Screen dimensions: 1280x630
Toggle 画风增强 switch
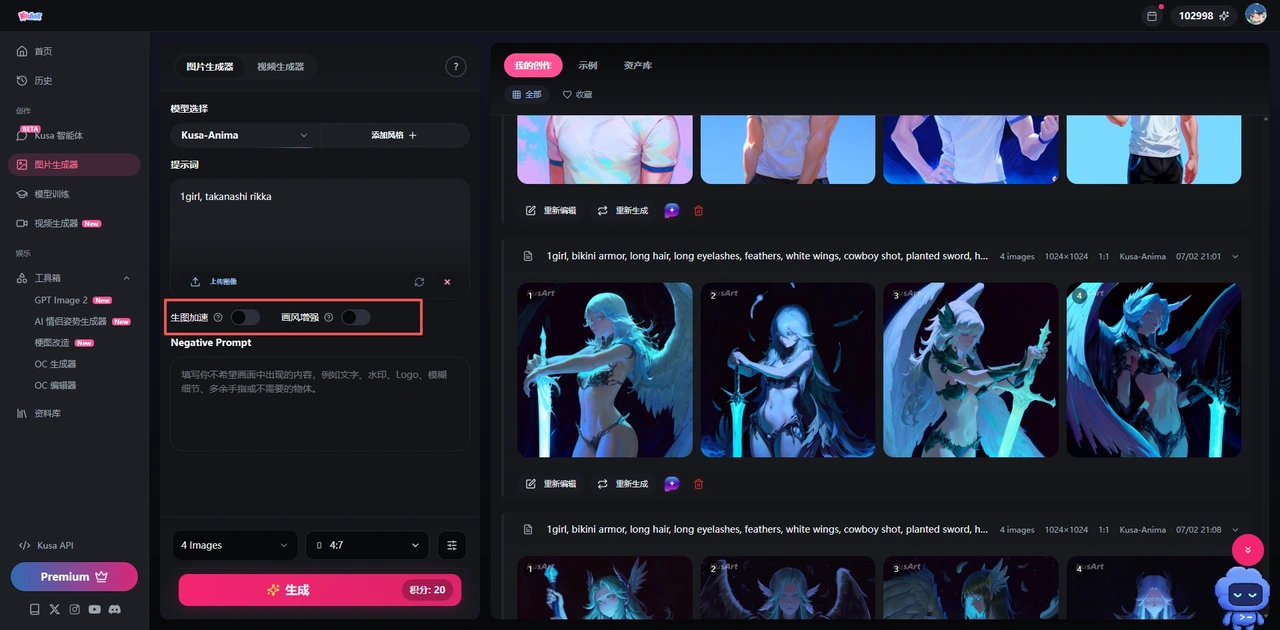click(x=356, y=317)
